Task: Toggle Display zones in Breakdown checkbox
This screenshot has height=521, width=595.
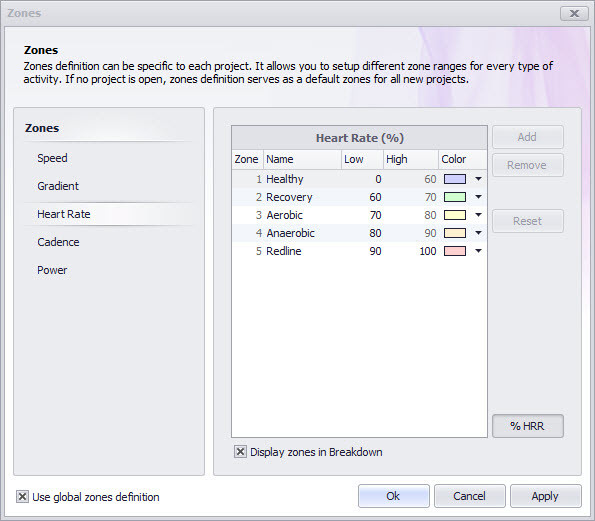Action: coord(240,452)
